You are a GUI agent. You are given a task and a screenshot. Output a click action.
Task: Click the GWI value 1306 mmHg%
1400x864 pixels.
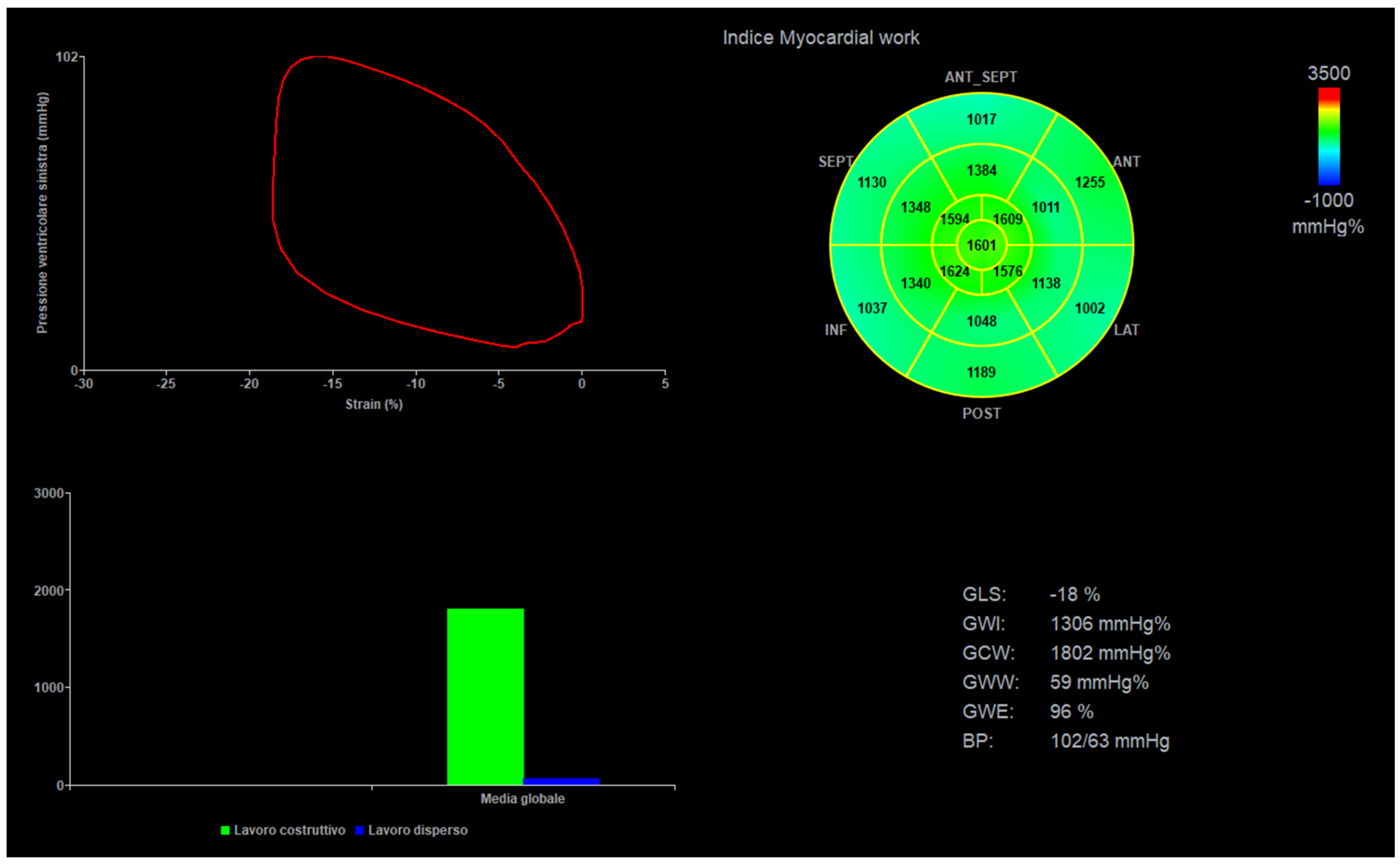tap(1111, 624)
